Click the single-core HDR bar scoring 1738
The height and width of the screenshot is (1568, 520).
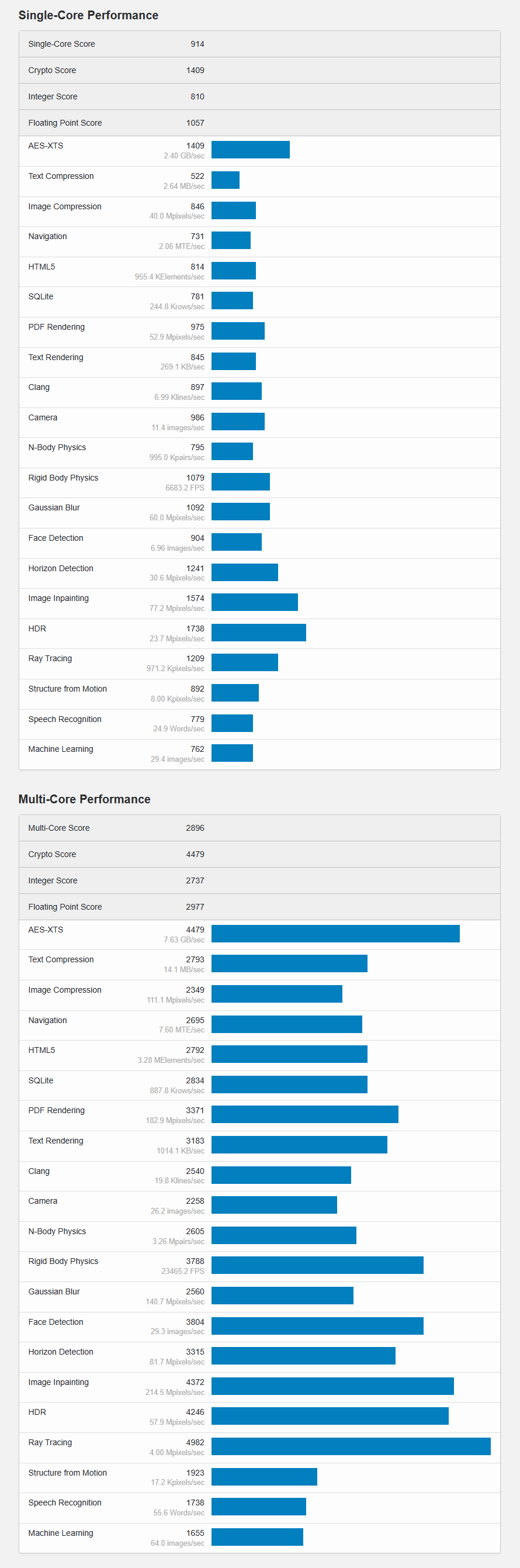coord(258,633)
